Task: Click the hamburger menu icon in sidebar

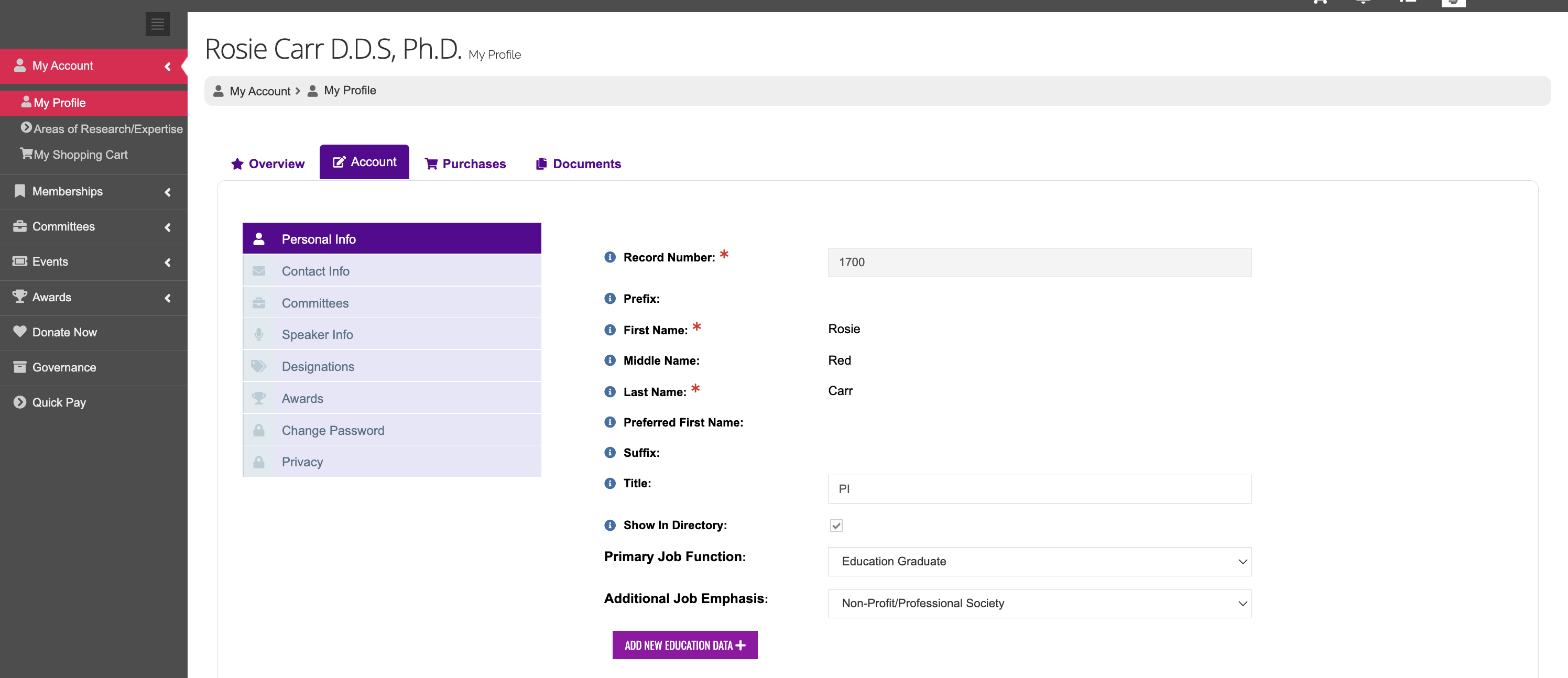Action: pyautogui.click(x=157, y=24)
